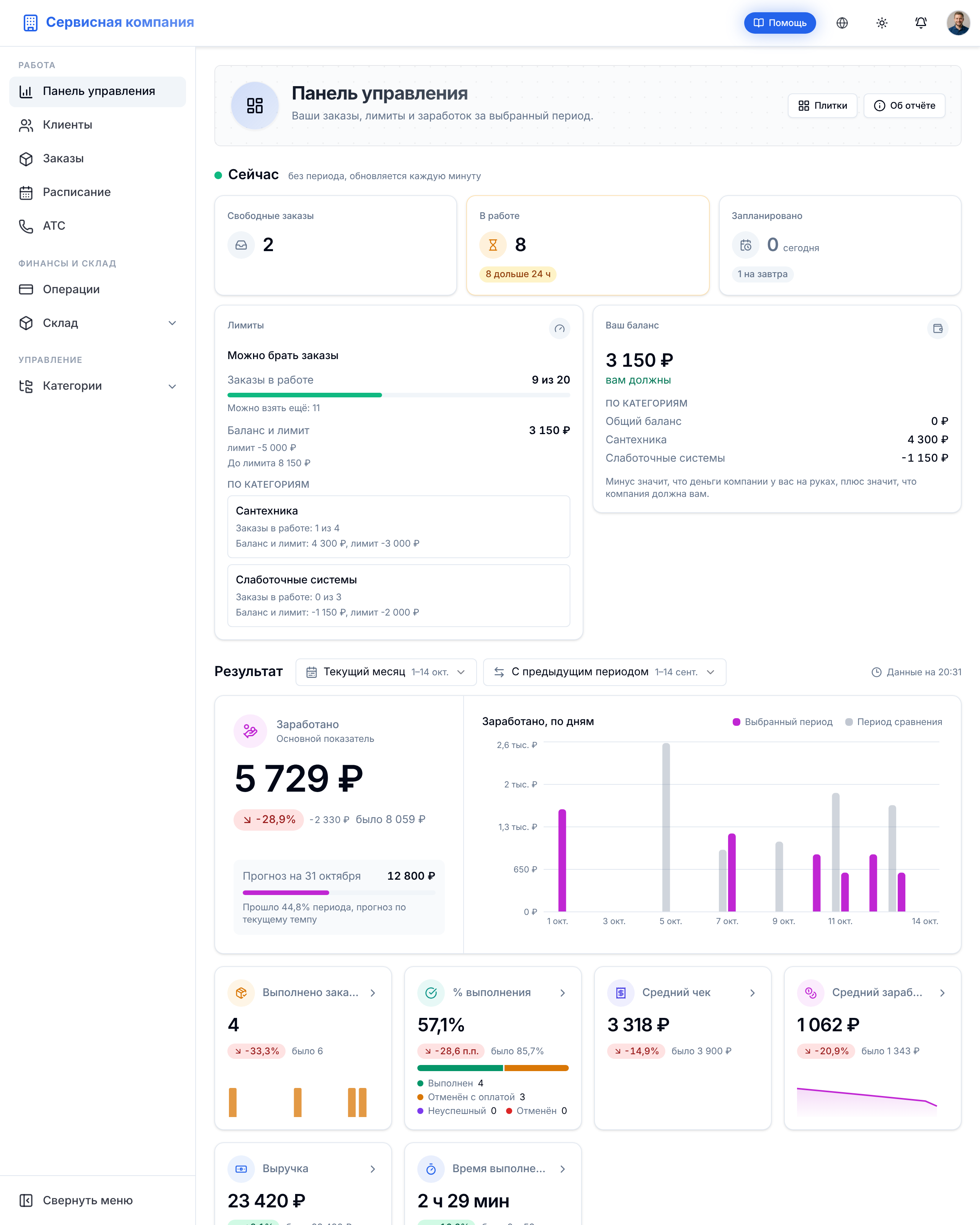Click the inbox icon in Свободные заказы
The width and height of the screenshot is (980, 1225).
(x=241, y=245)
